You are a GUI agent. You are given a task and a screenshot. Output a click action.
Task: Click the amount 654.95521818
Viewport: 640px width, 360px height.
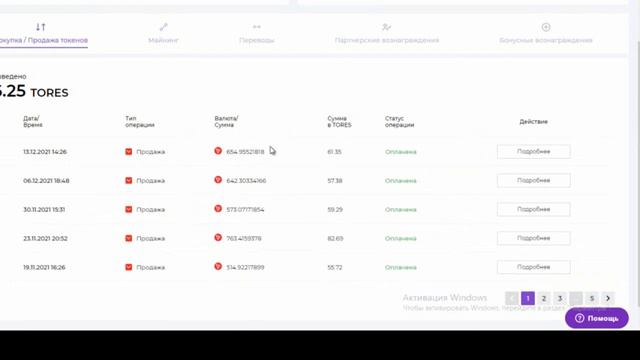[245, 152]
